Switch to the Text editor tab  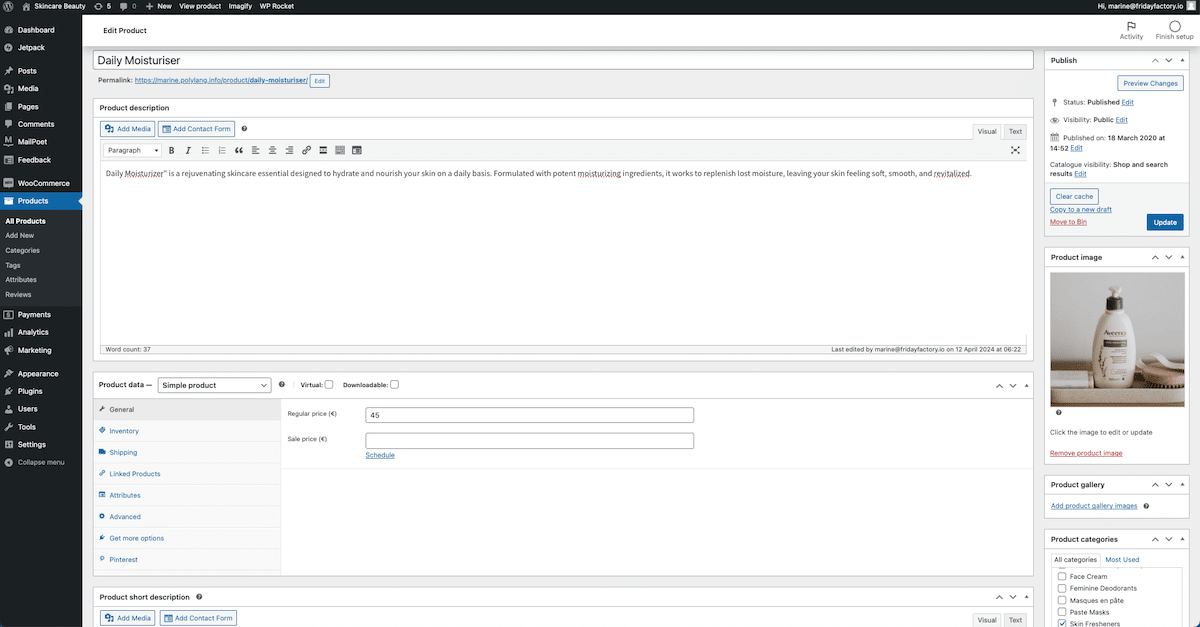tap(1014, 131)
